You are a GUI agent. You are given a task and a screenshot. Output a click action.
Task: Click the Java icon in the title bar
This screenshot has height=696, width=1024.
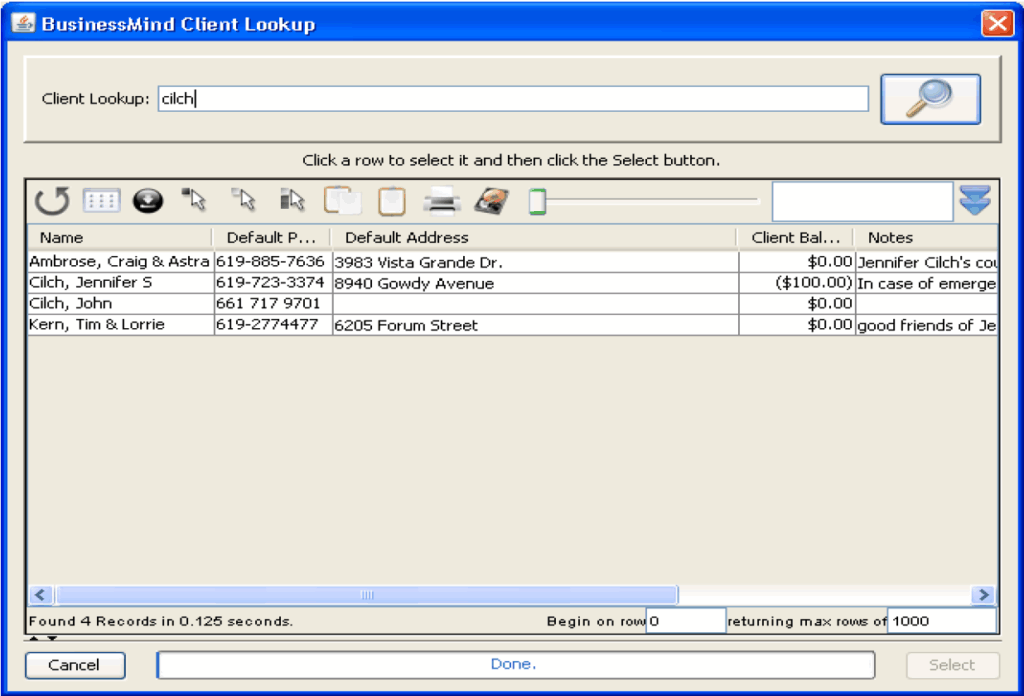pos(24,24)
